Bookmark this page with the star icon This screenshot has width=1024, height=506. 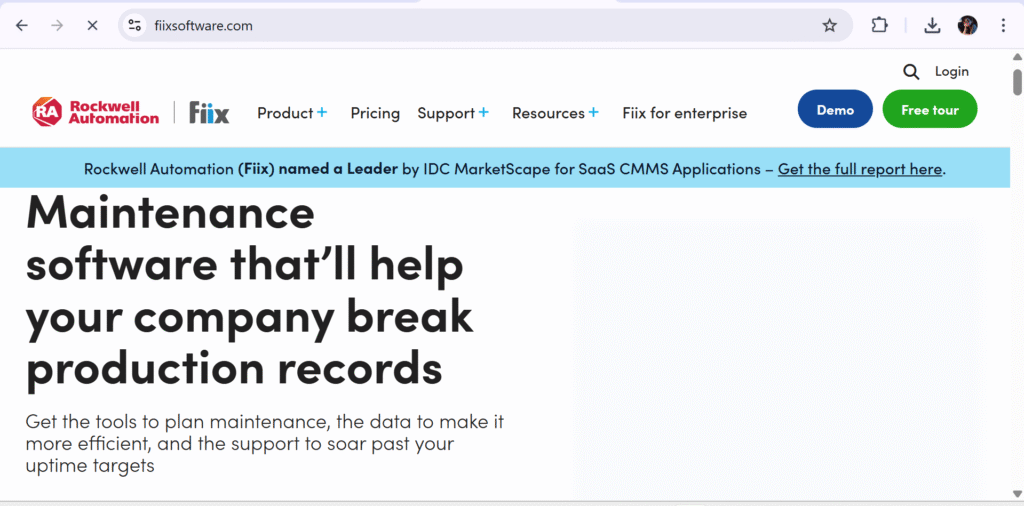829,25
